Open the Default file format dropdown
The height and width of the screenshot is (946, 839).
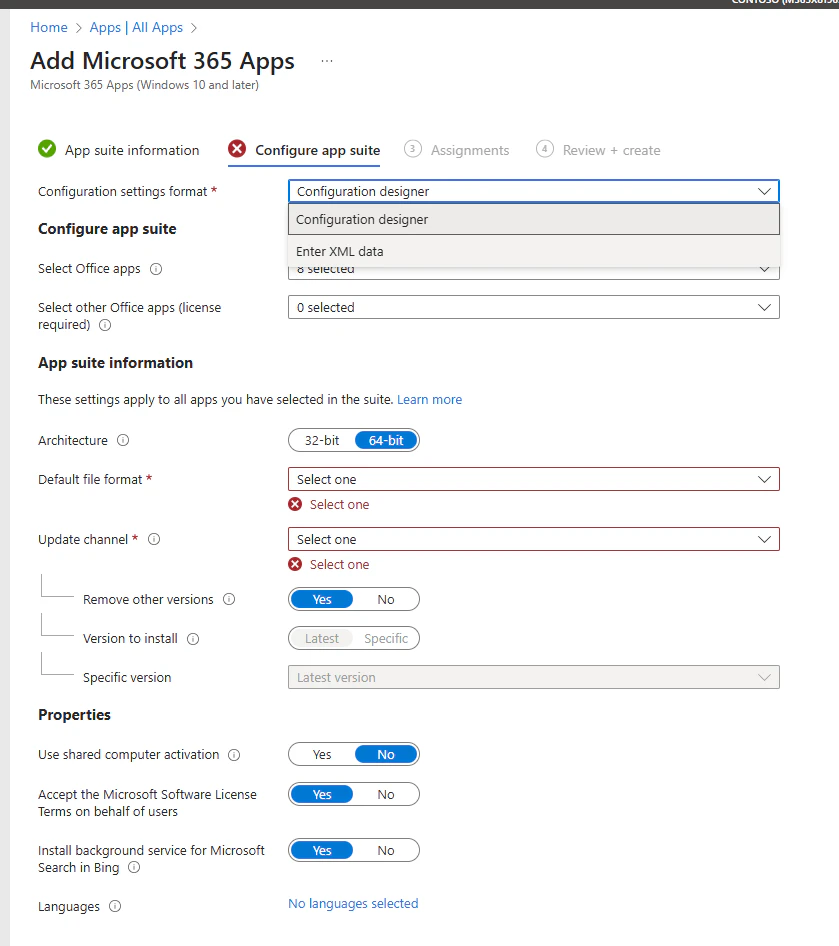pyautogui.click(x=534, y=480)
